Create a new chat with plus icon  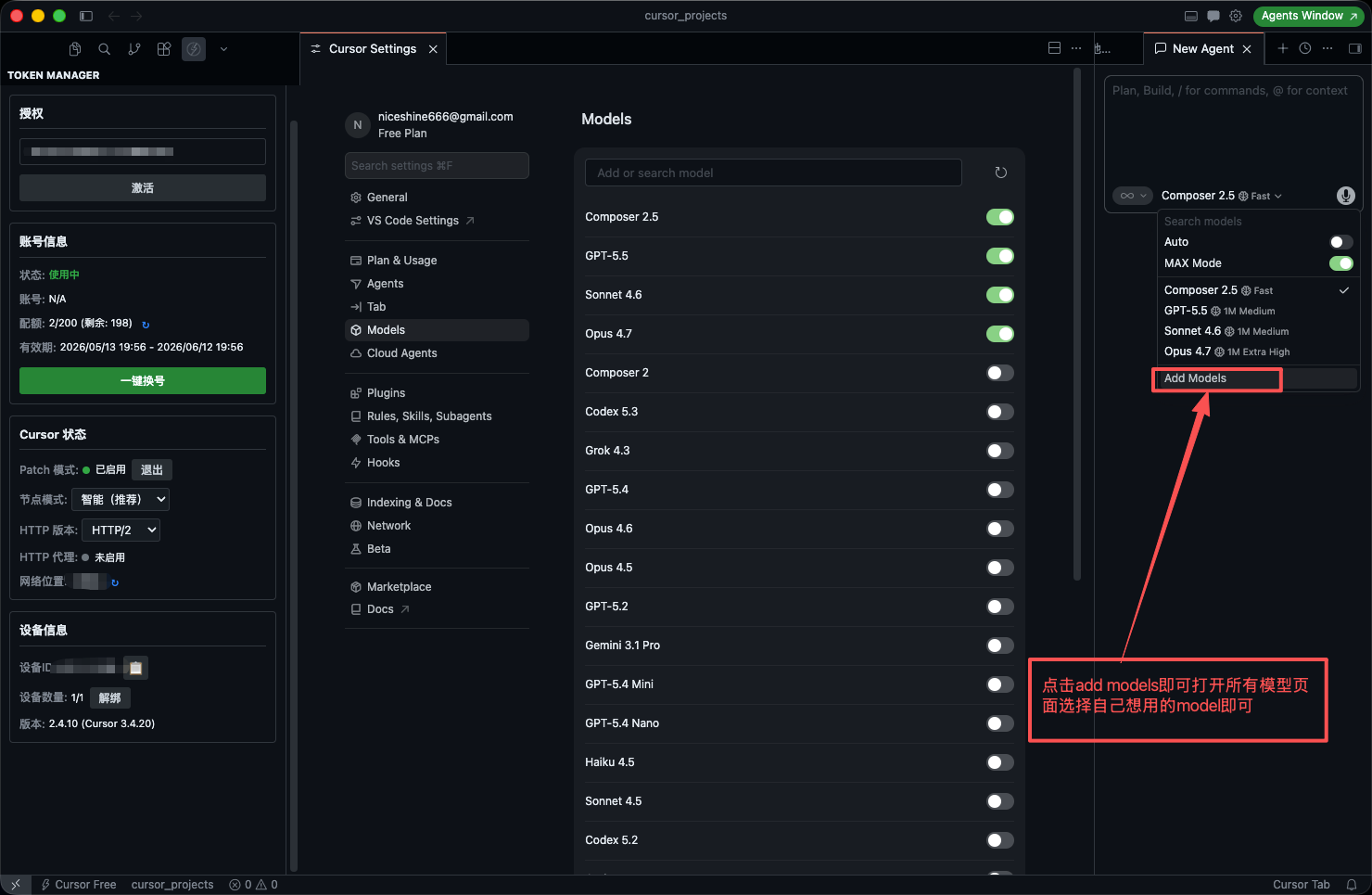1283,48
